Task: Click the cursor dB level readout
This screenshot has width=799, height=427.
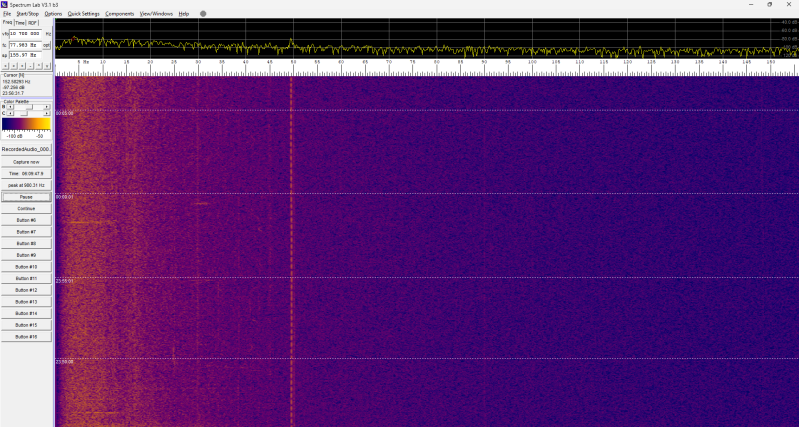Action: tap(13, 87)
